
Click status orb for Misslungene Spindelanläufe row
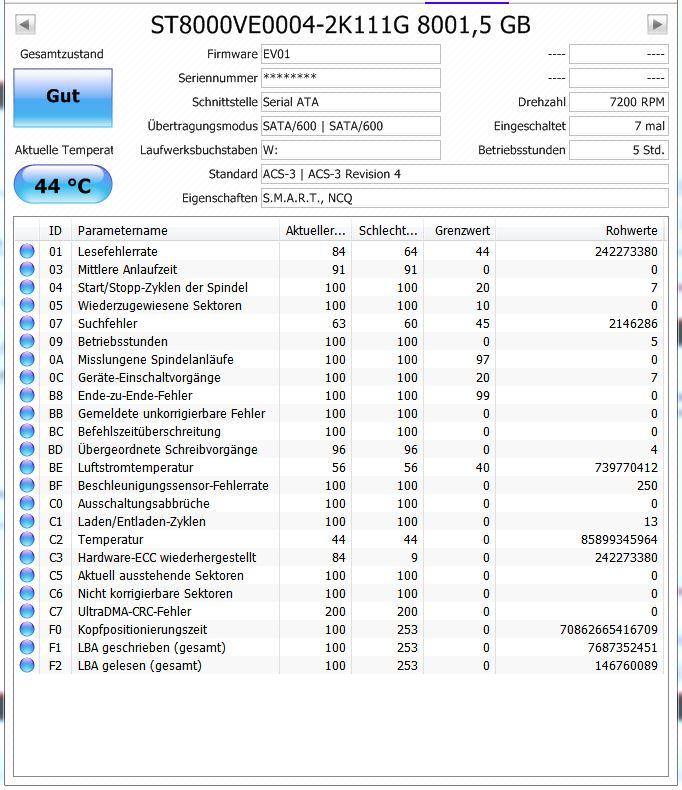point(27,359)
